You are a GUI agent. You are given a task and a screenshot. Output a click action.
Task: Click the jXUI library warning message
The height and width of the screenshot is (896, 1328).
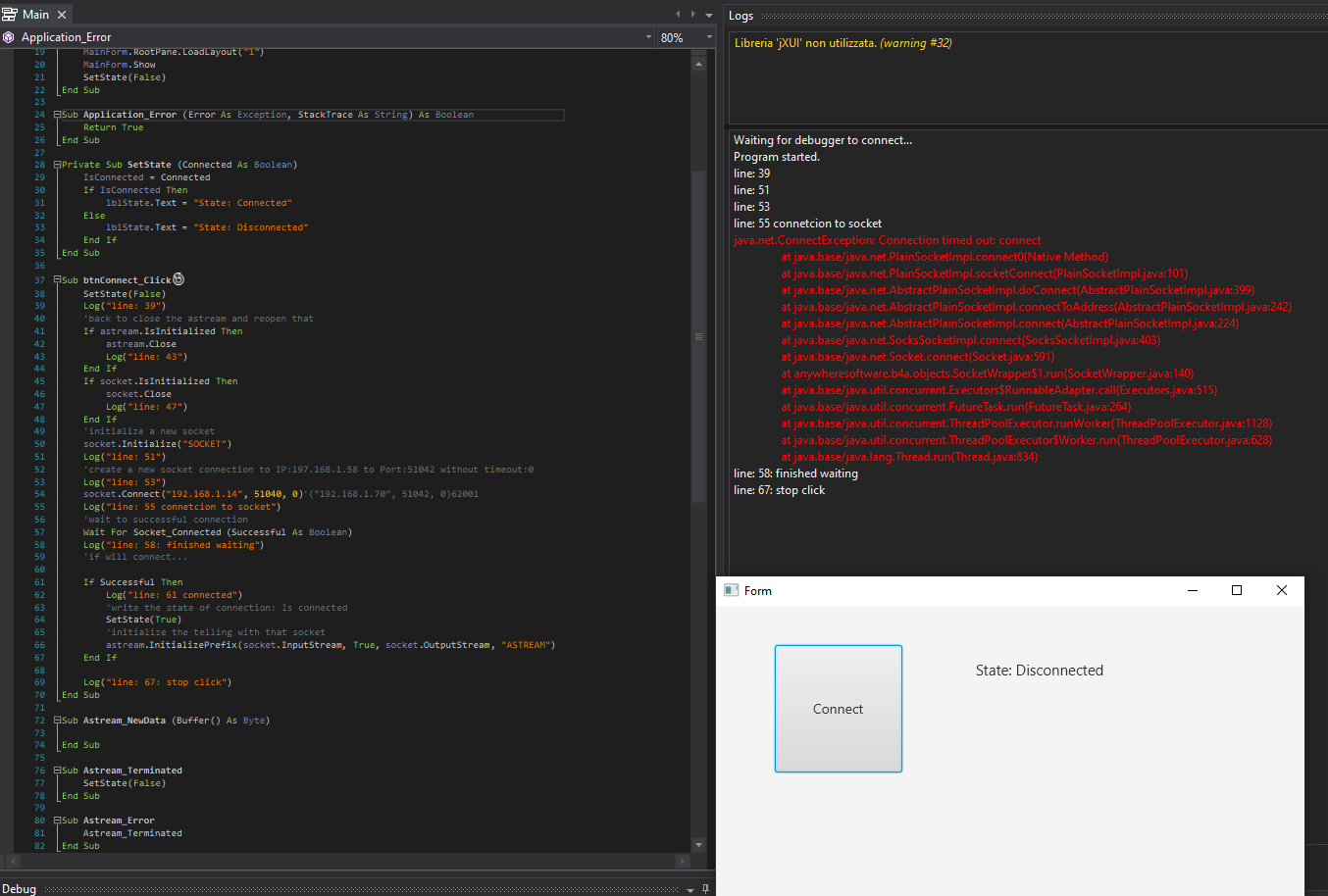(843, 43)
